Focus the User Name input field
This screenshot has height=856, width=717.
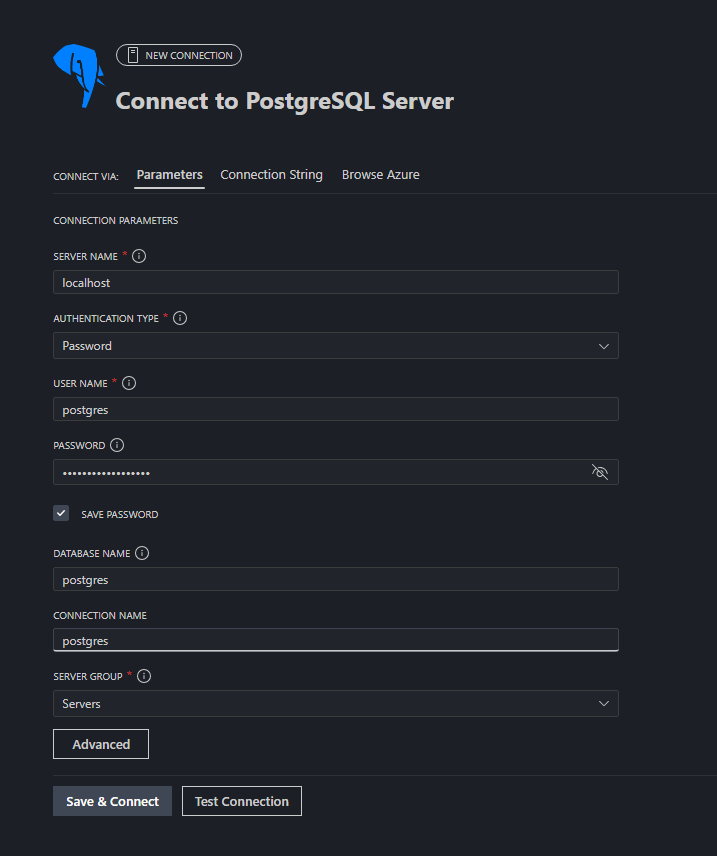point(336,409)
